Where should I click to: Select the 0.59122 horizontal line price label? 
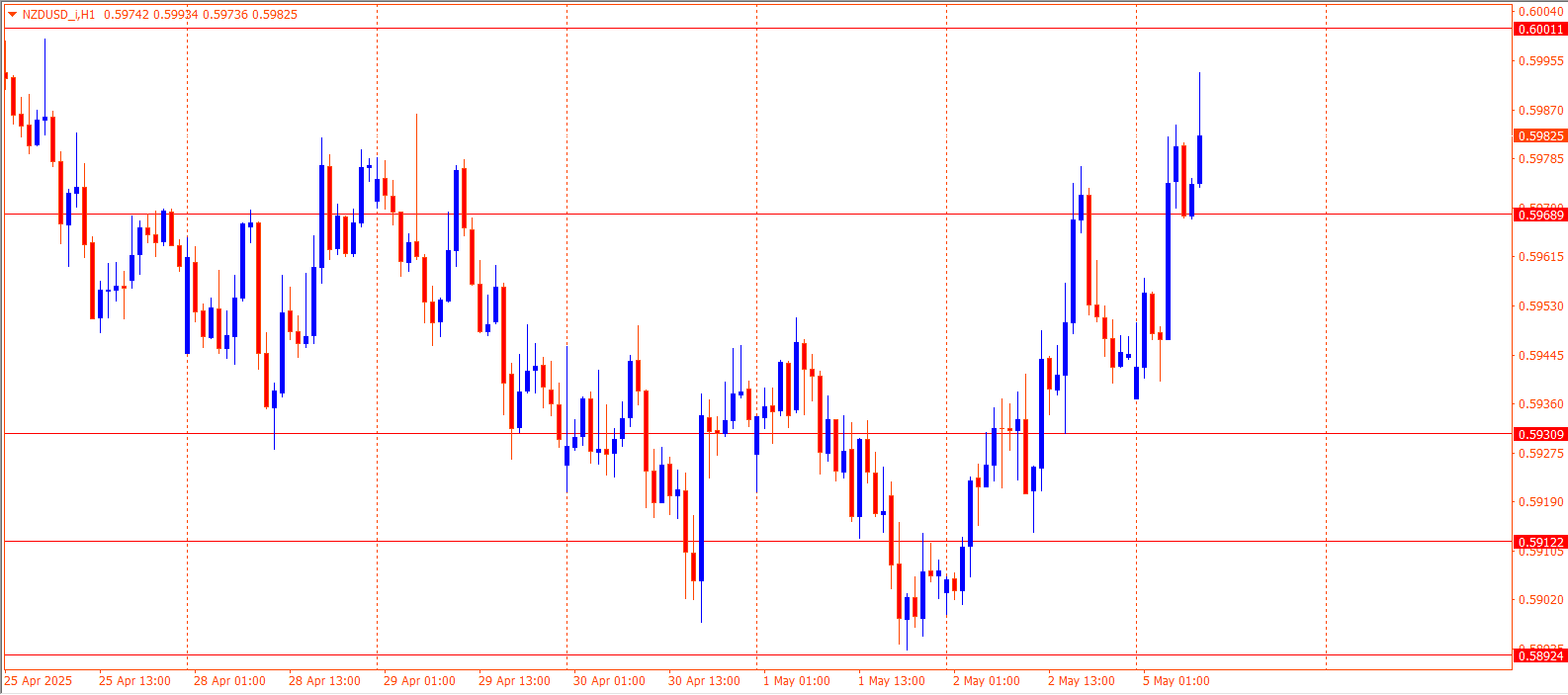1540,542
